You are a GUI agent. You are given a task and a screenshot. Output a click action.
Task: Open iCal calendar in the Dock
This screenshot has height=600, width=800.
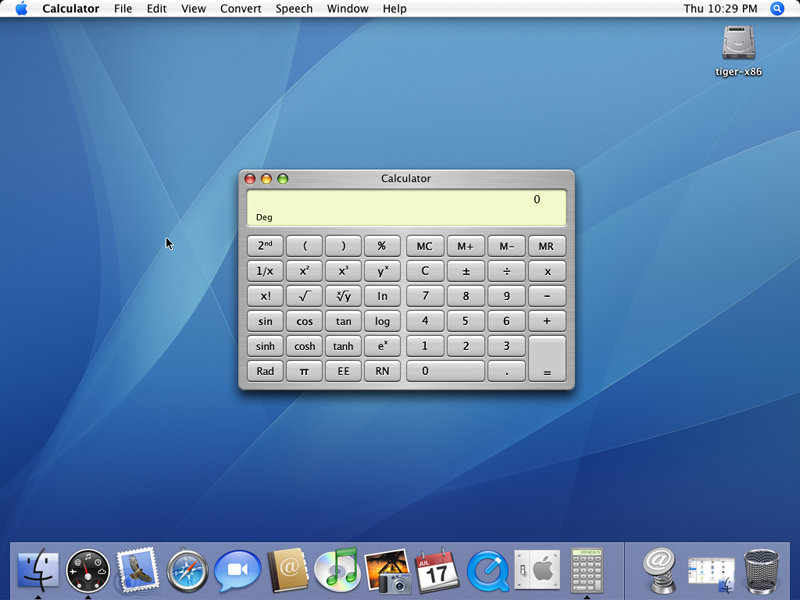[437, 570]
